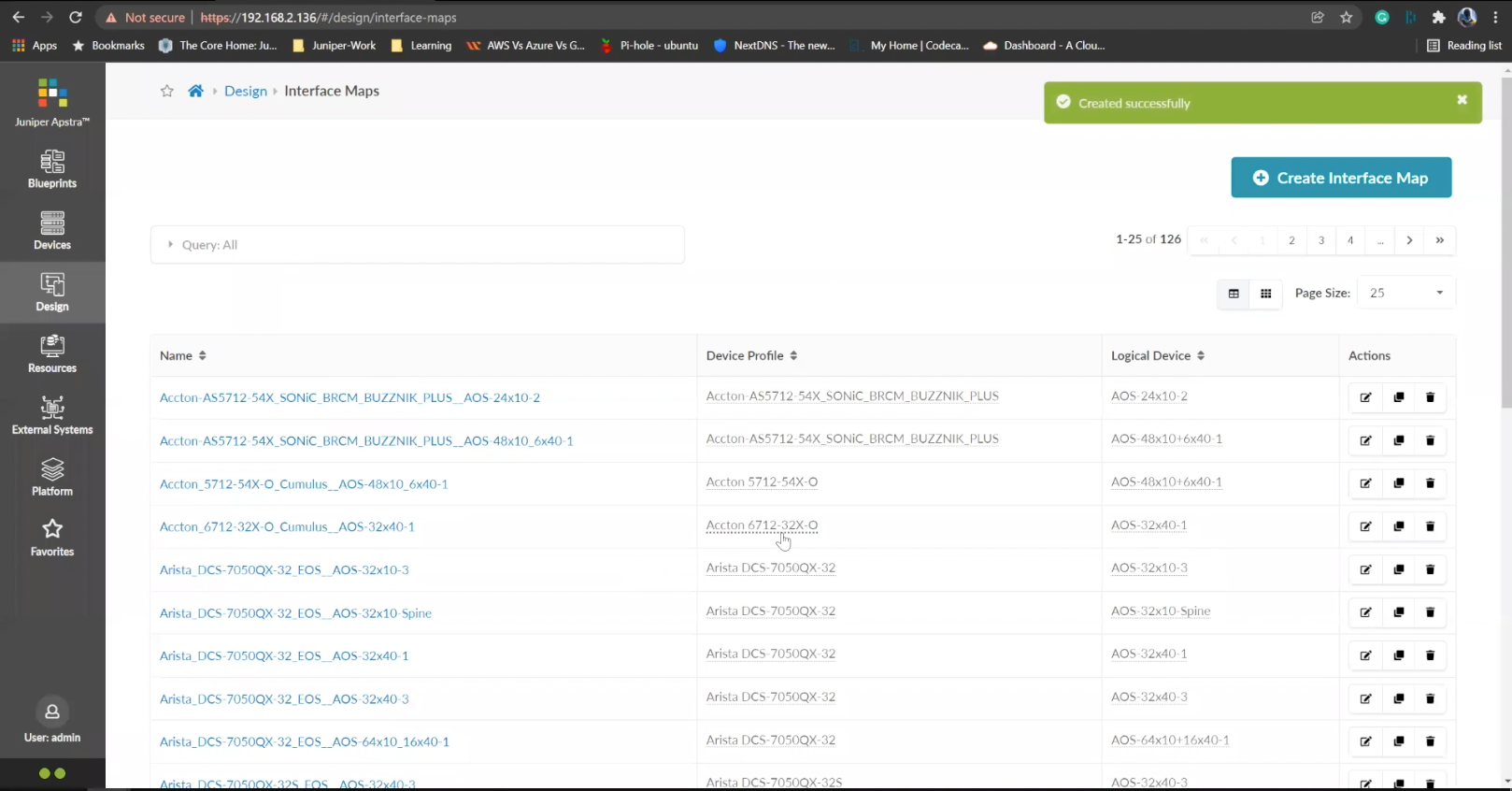
Task: Reload the page with browser refresh
Action: tap(76, 18)
